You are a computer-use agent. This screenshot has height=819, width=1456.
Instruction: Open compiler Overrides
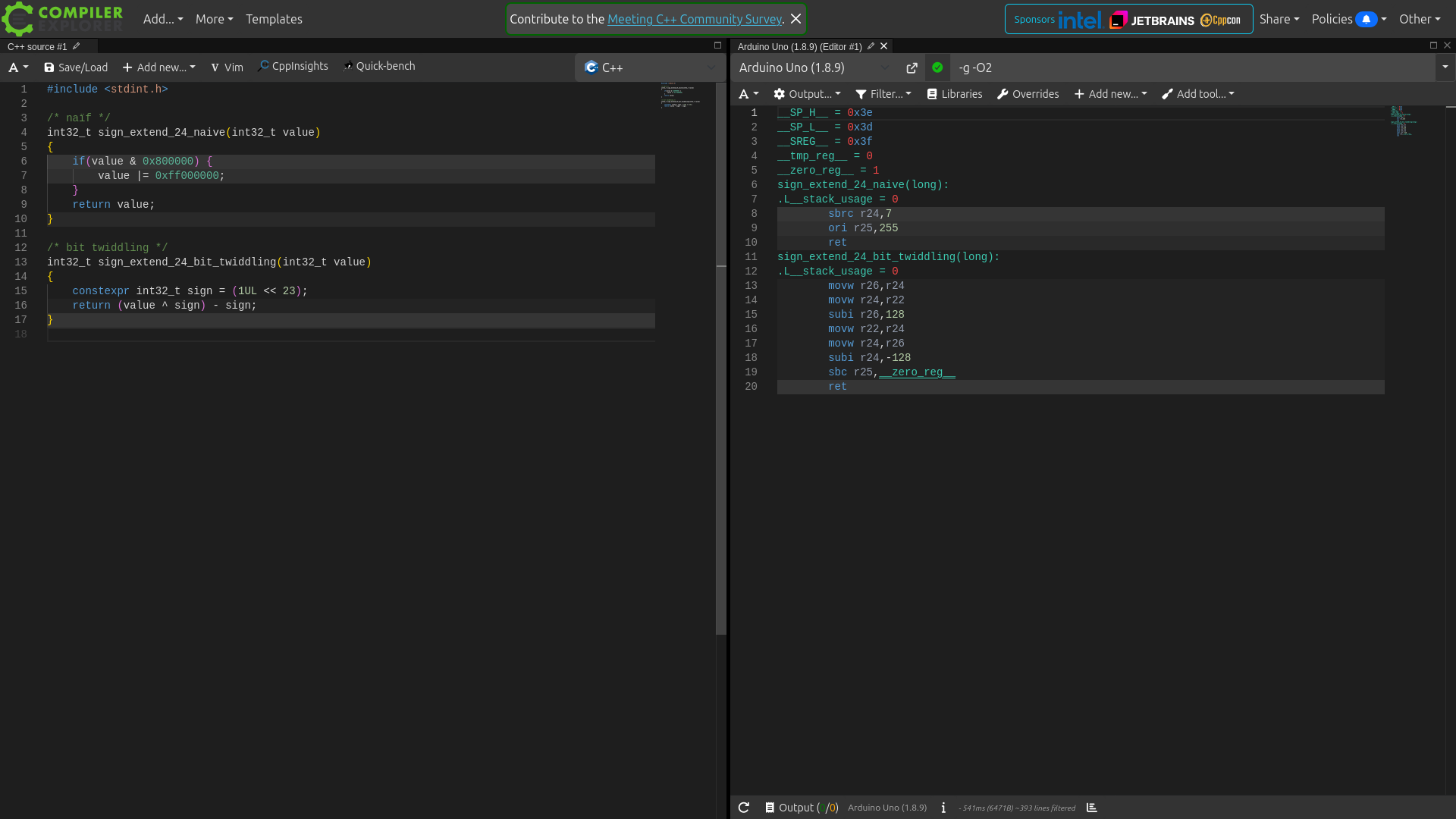point(1028,94)
